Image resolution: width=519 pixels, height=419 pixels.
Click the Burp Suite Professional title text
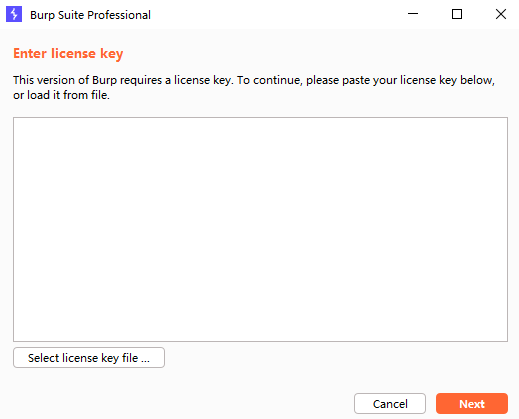[x=90, y=15]
